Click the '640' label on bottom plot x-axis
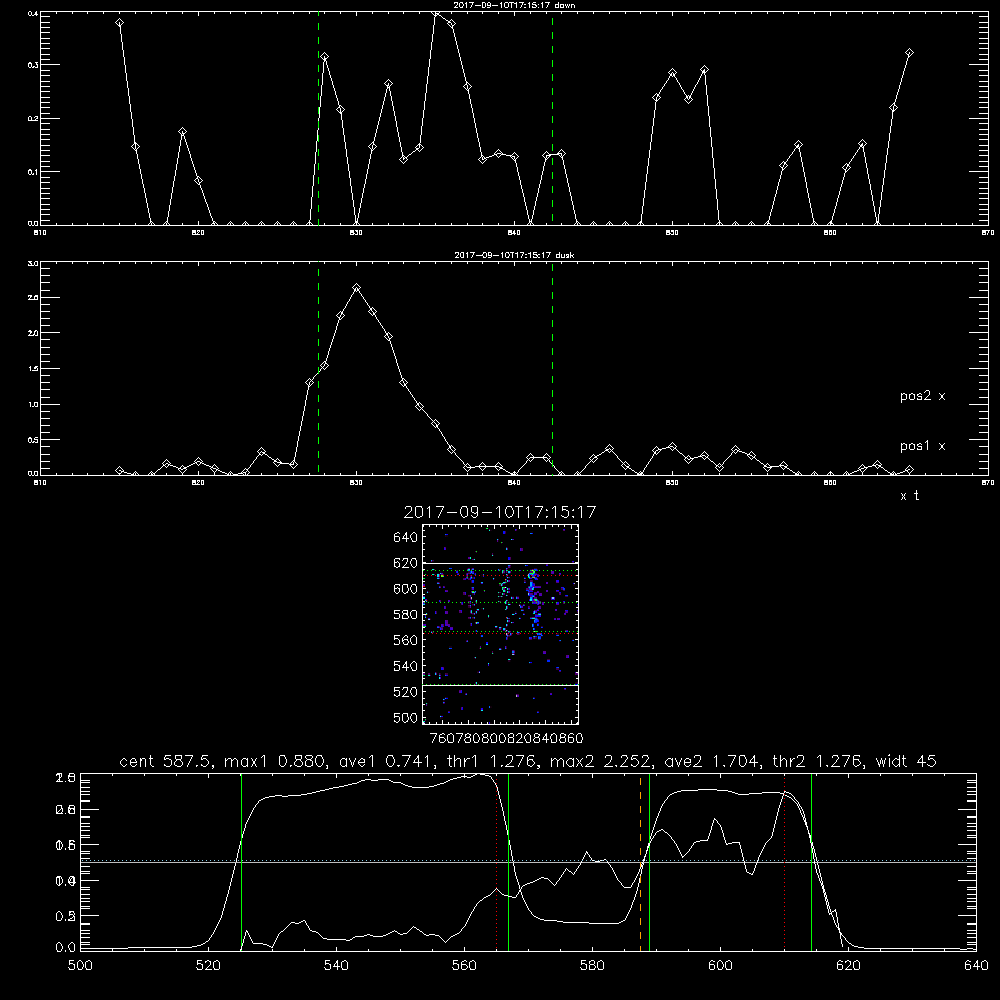1000x1000 pixels. coord(976,966)
